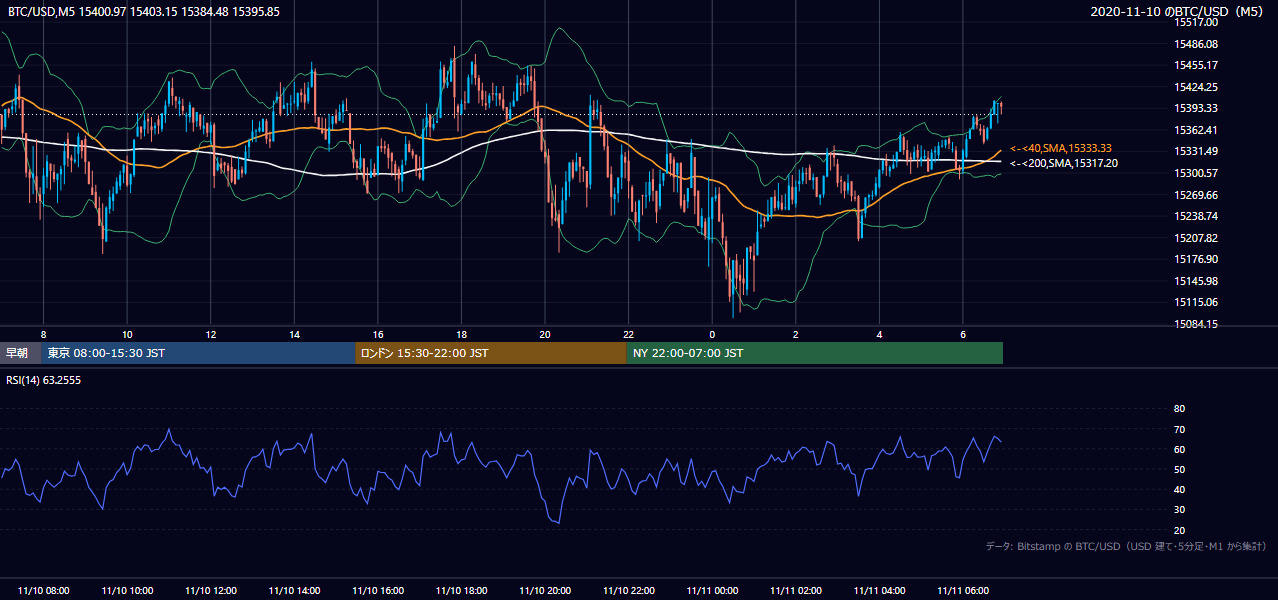This screenshot has height=600, width=1278.
Task: Click price axis value 15486.08
Action: point(1196,44)
